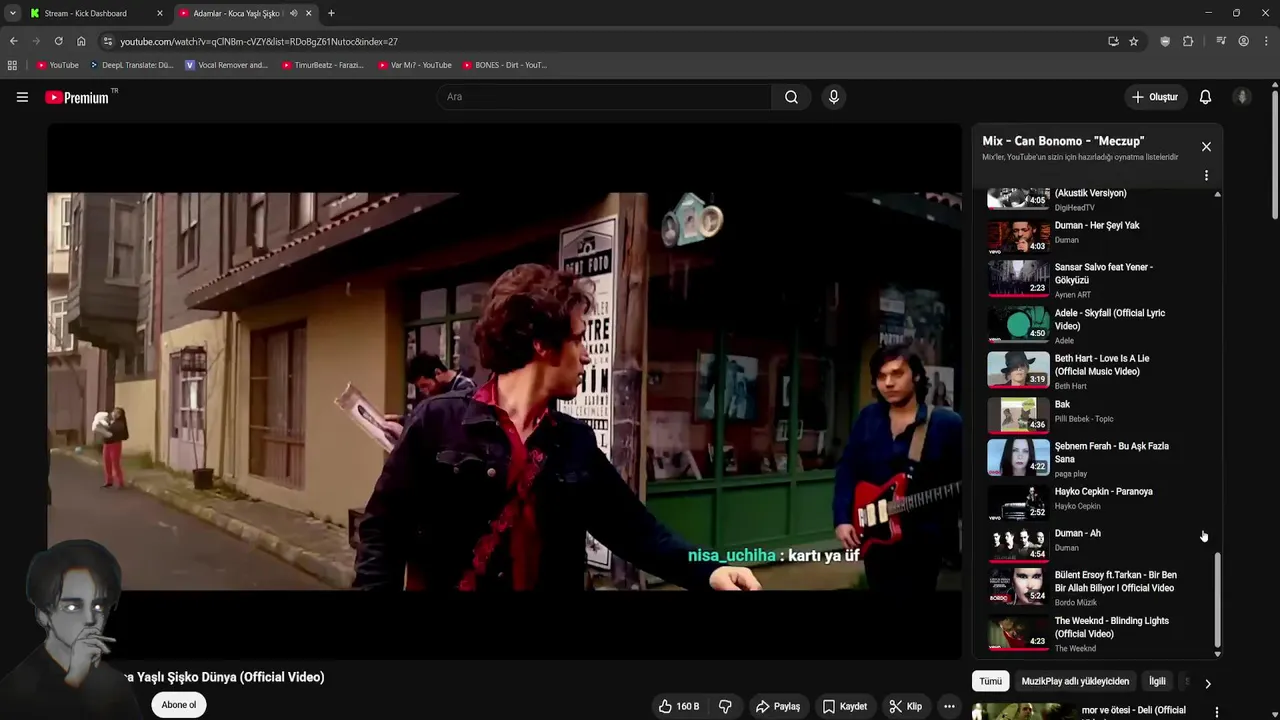The height and width of the screenshot is (720, 1280).
Task: Open the apps grid in the bookmarks bar
Action: [12, 65]
